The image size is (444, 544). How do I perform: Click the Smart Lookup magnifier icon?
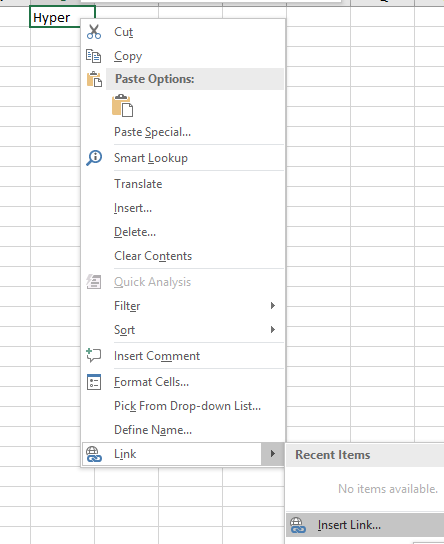tap(94, 158)
